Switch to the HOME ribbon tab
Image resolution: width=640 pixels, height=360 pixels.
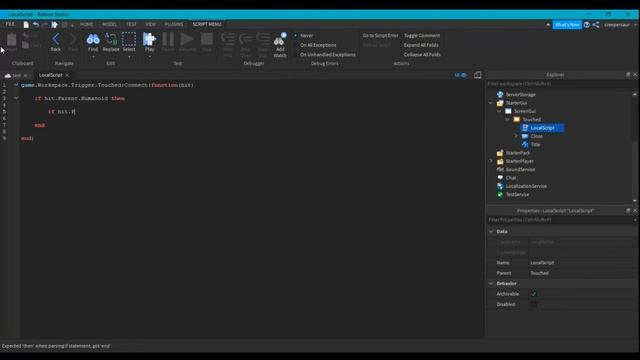pyautogui.click(x=87, y=24)
